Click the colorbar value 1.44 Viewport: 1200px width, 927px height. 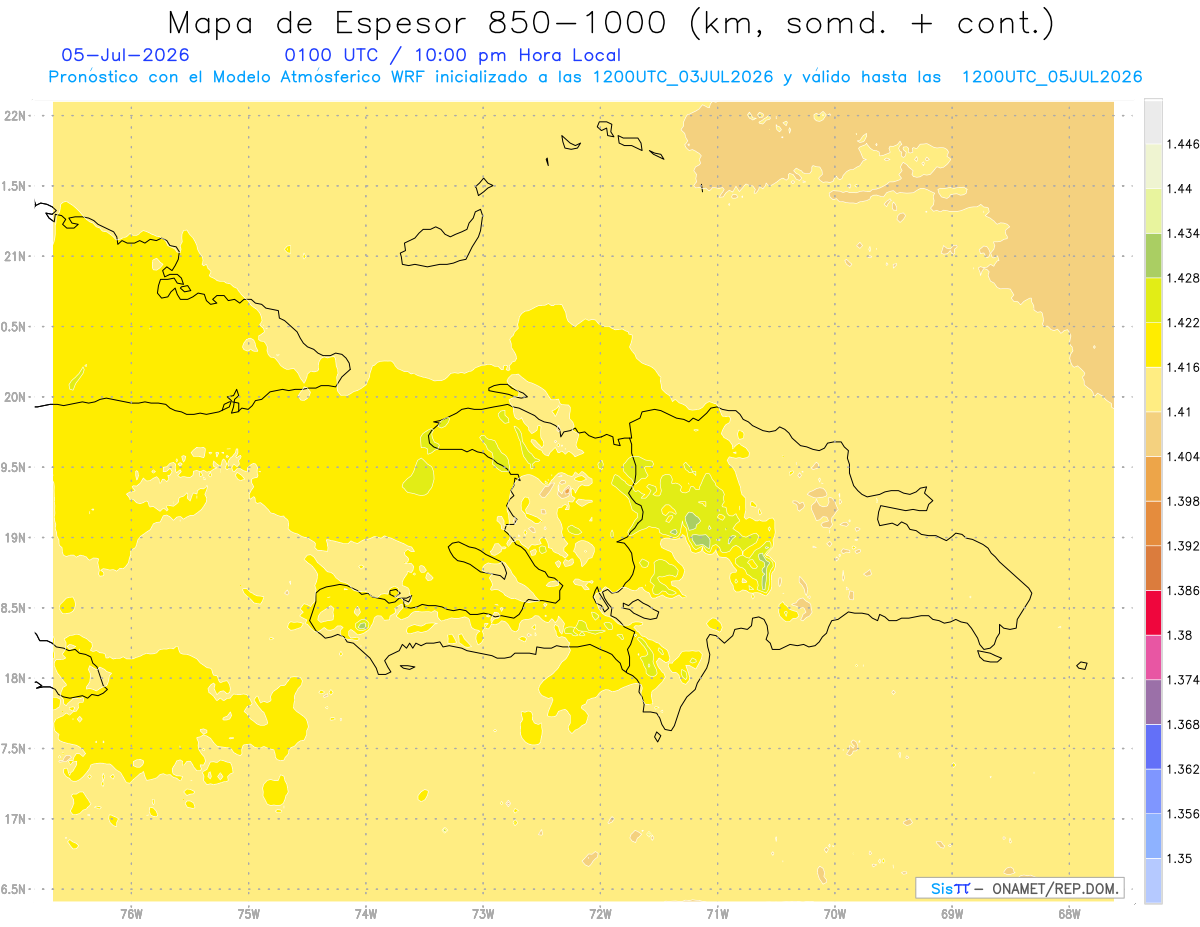tap(1179, 189)
